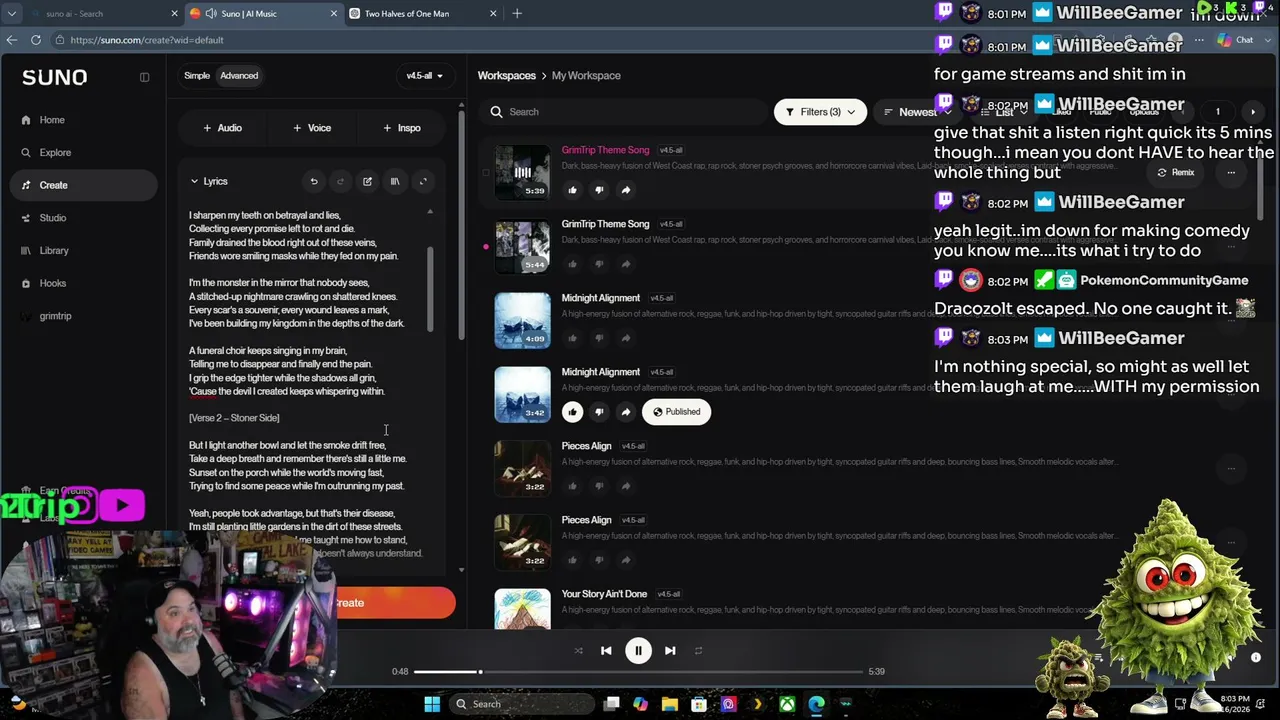This screenshot has width=1280, height=720.
Task: Skip to the next track
Action: [670, 651]
